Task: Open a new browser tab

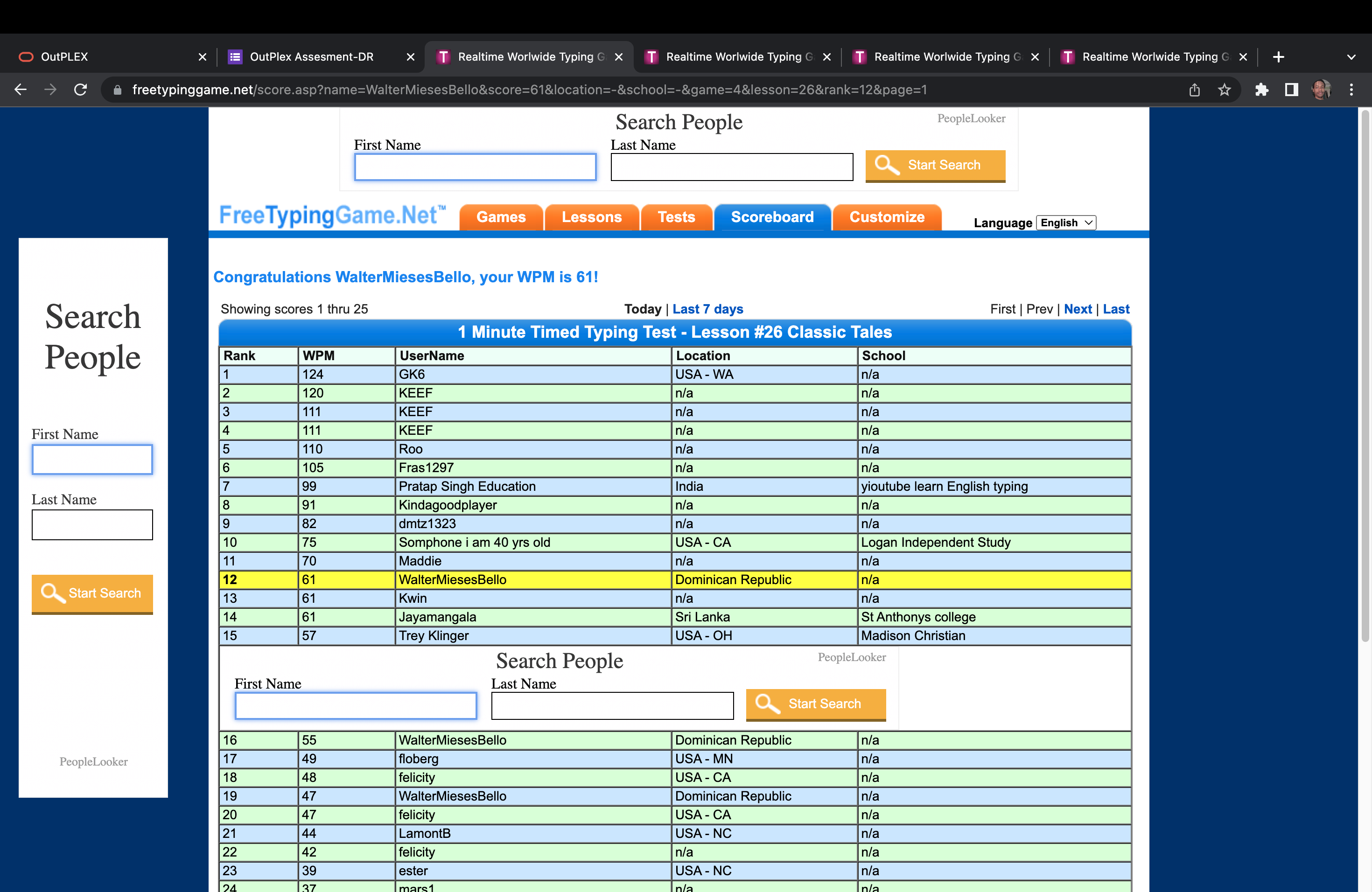Action: point(1278,57)
